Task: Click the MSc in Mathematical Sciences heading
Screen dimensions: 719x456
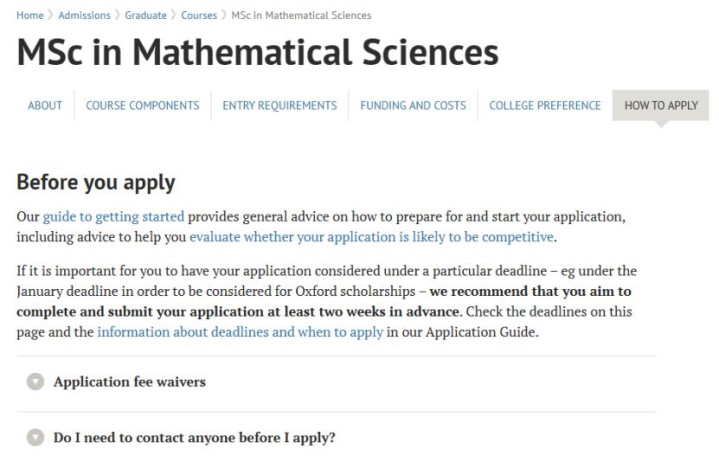Action: (x=257, y=53)
